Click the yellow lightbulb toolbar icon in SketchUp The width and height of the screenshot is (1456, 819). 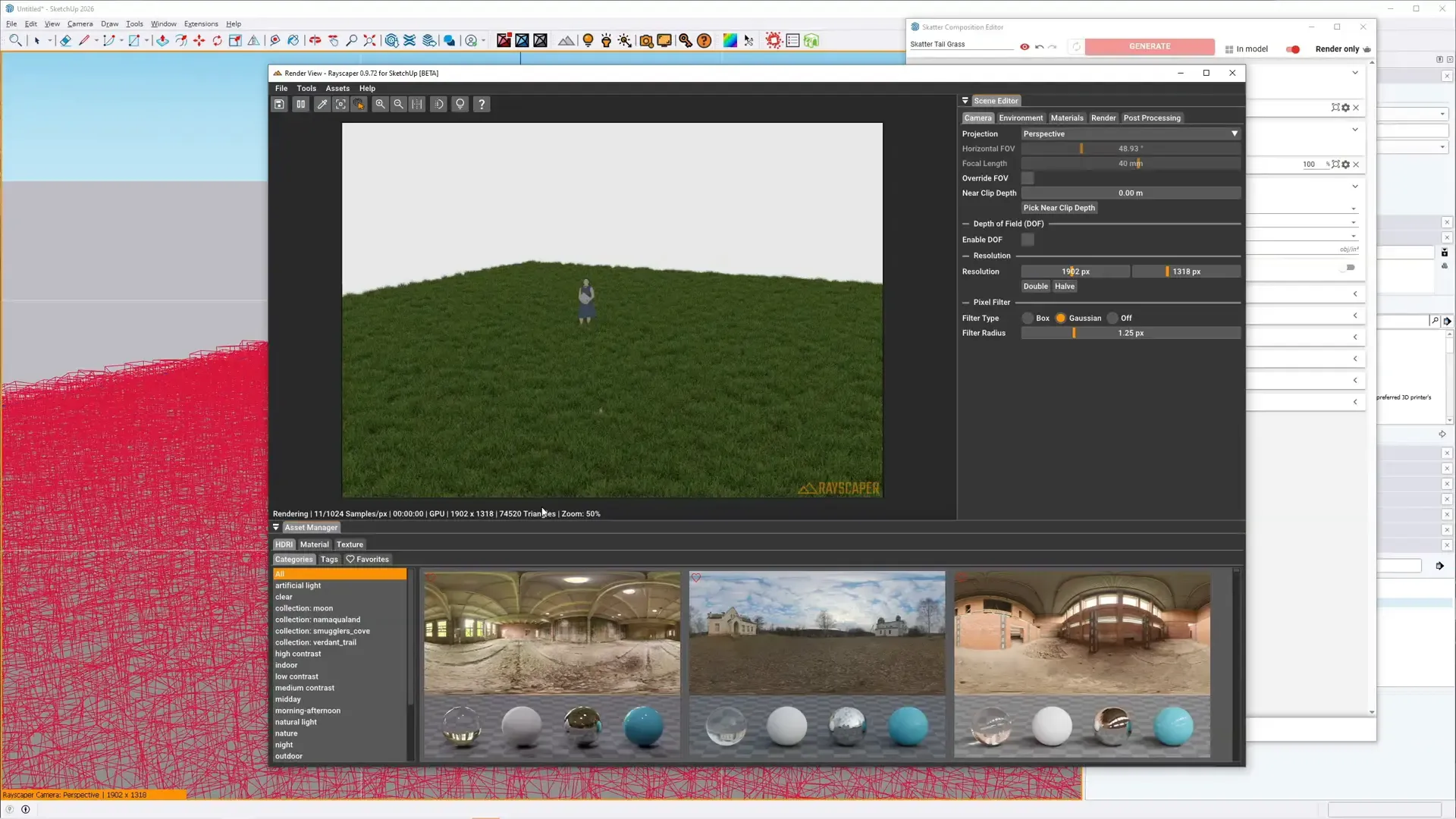[x=588, y=40]
